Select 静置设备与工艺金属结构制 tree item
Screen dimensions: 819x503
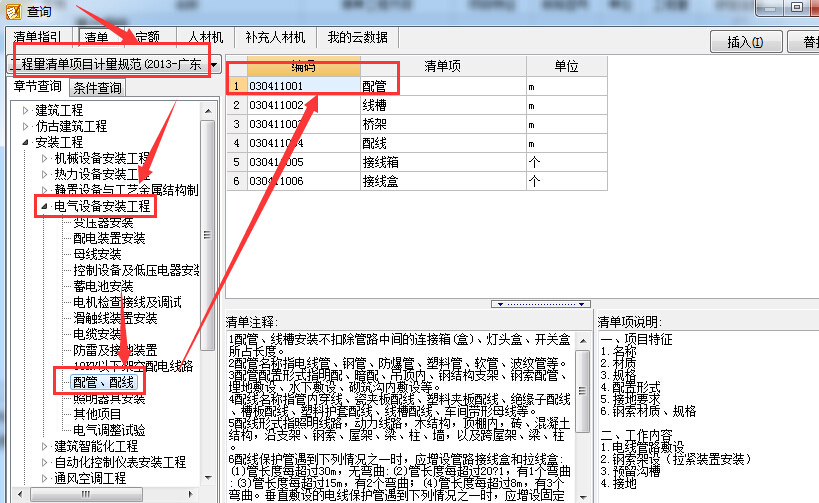click(x=126, y=190)
